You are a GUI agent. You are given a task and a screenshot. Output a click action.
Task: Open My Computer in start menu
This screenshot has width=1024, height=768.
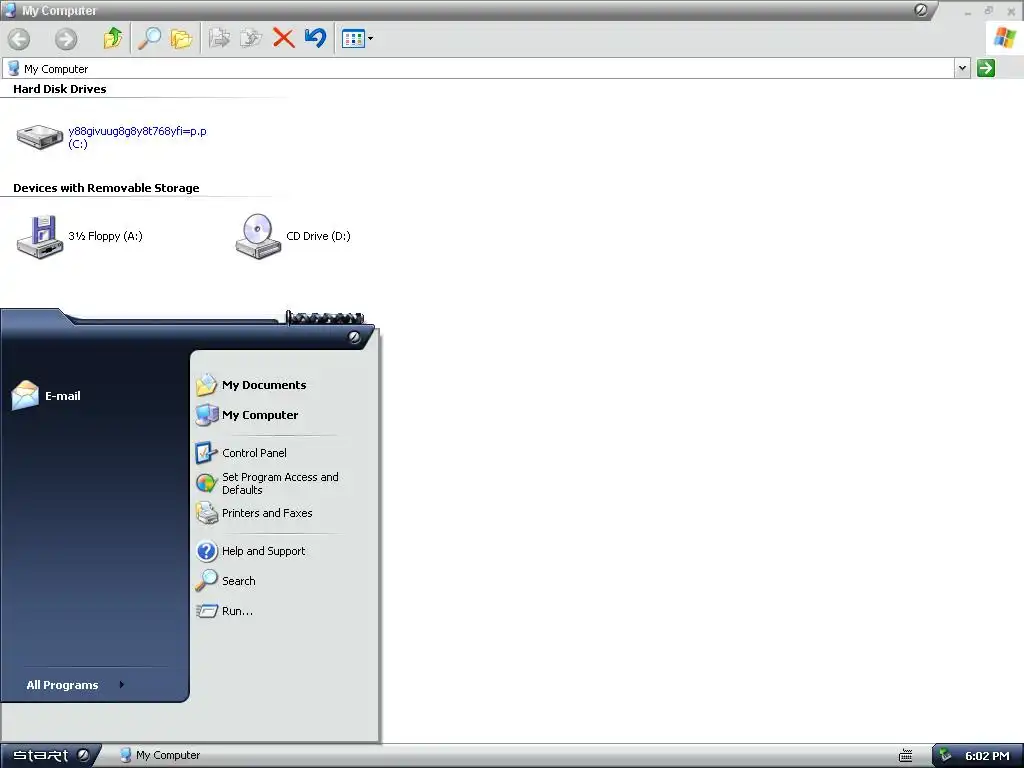pos(247,415)
